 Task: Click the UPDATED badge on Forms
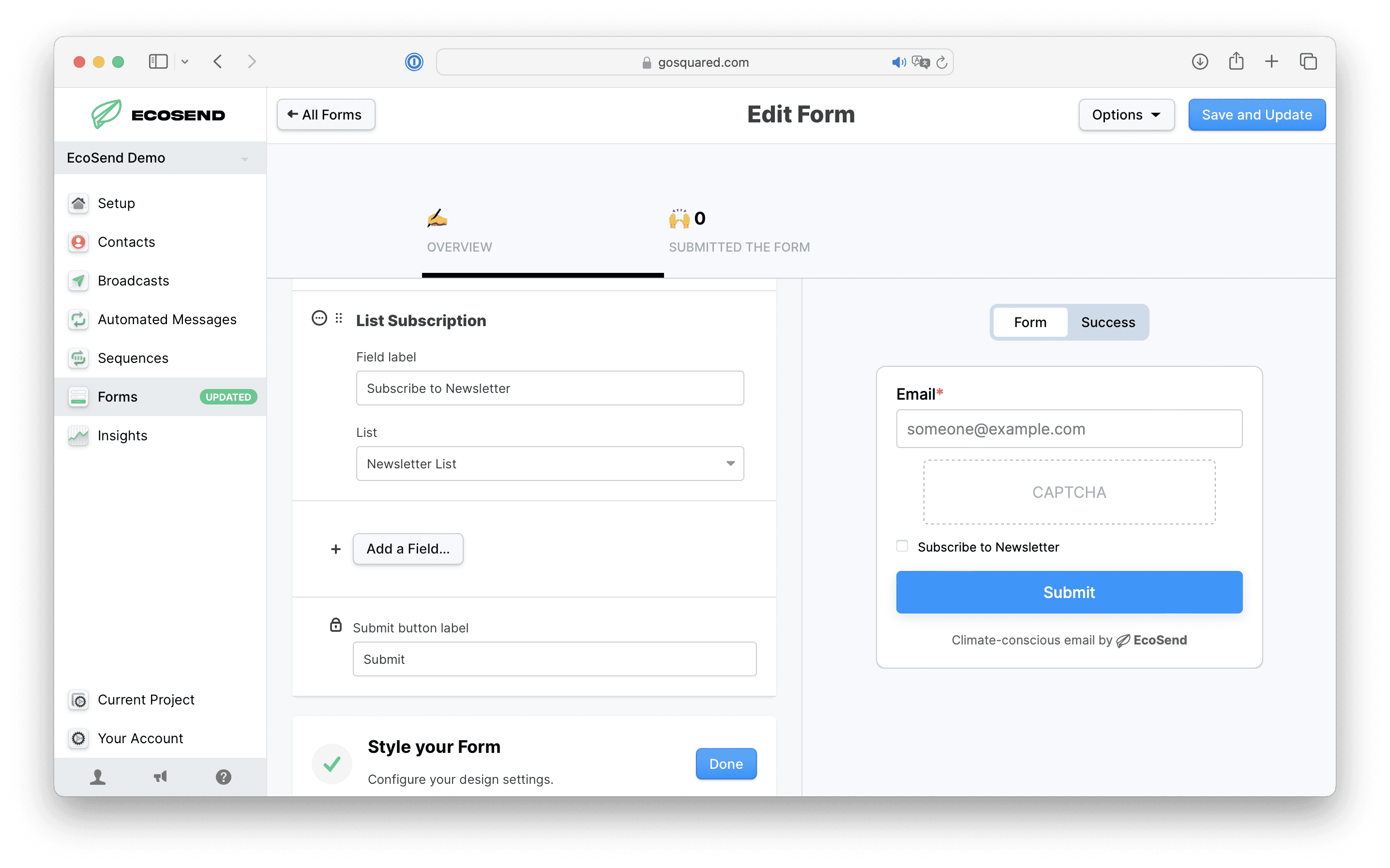coord(228,397)
